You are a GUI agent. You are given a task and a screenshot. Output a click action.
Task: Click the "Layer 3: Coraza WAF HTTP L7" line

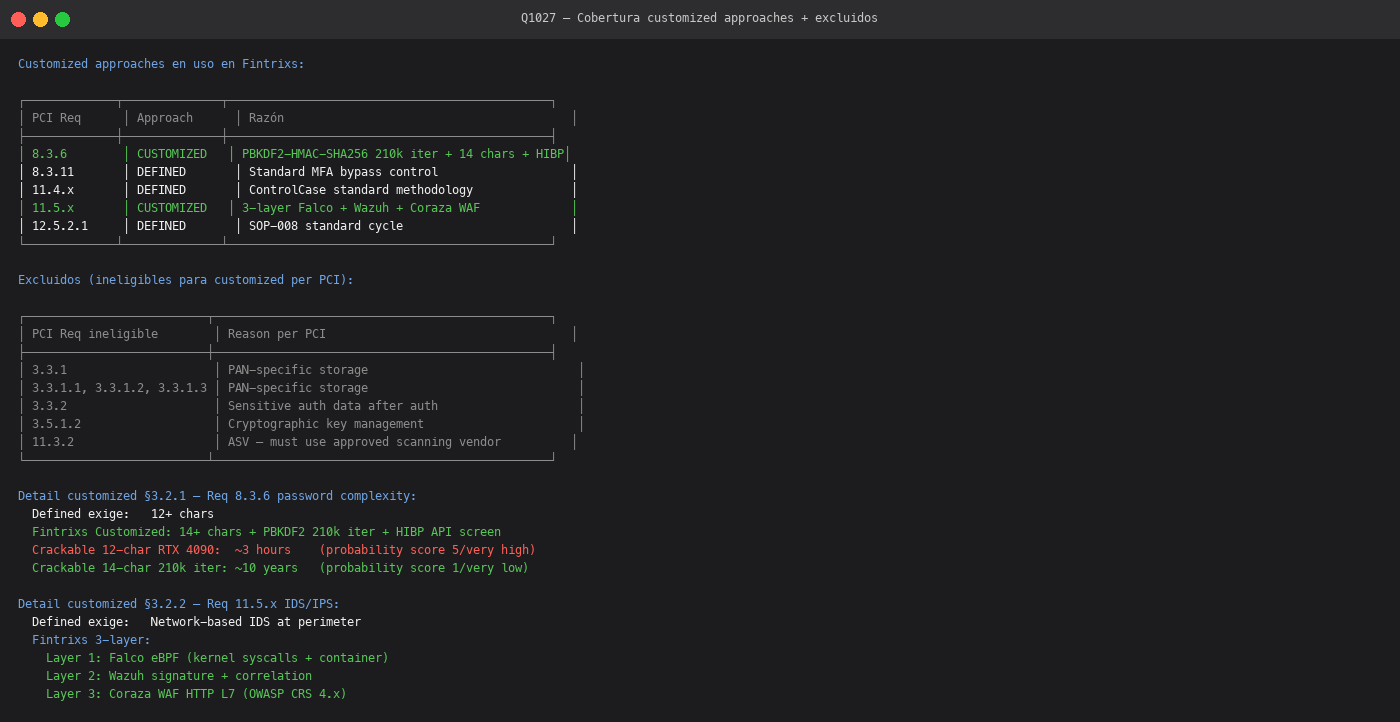coord(196,694)
